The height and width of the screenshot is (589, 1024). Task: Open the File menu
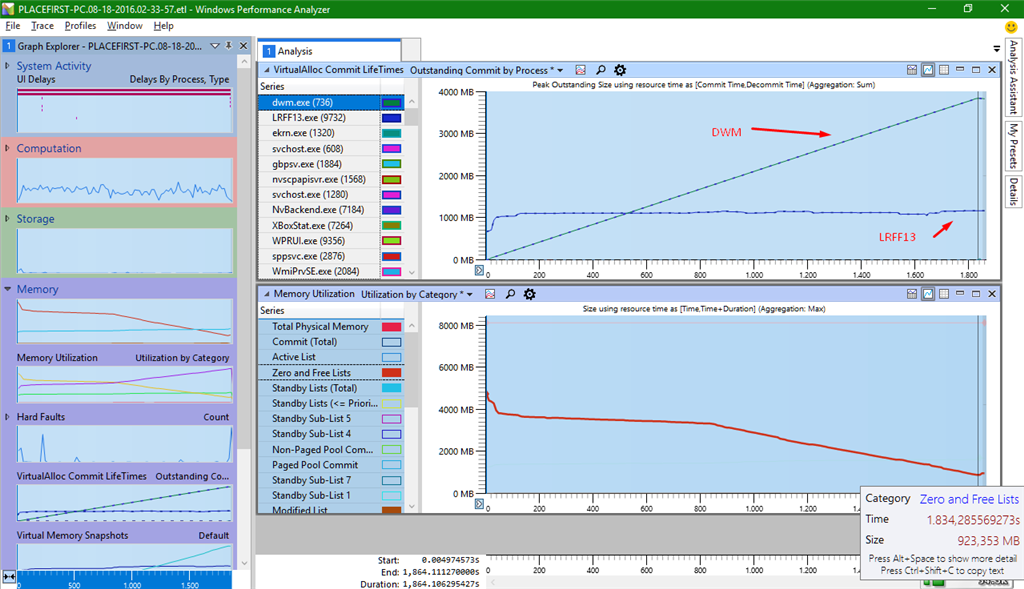point(12,25)
